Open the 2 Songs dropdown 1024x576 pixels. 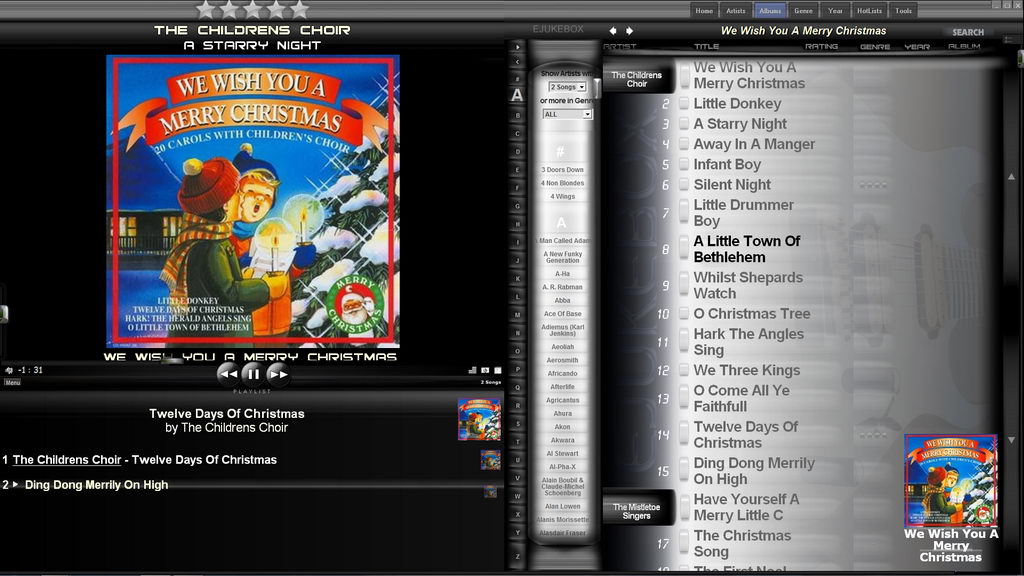(x=567, y=87)
